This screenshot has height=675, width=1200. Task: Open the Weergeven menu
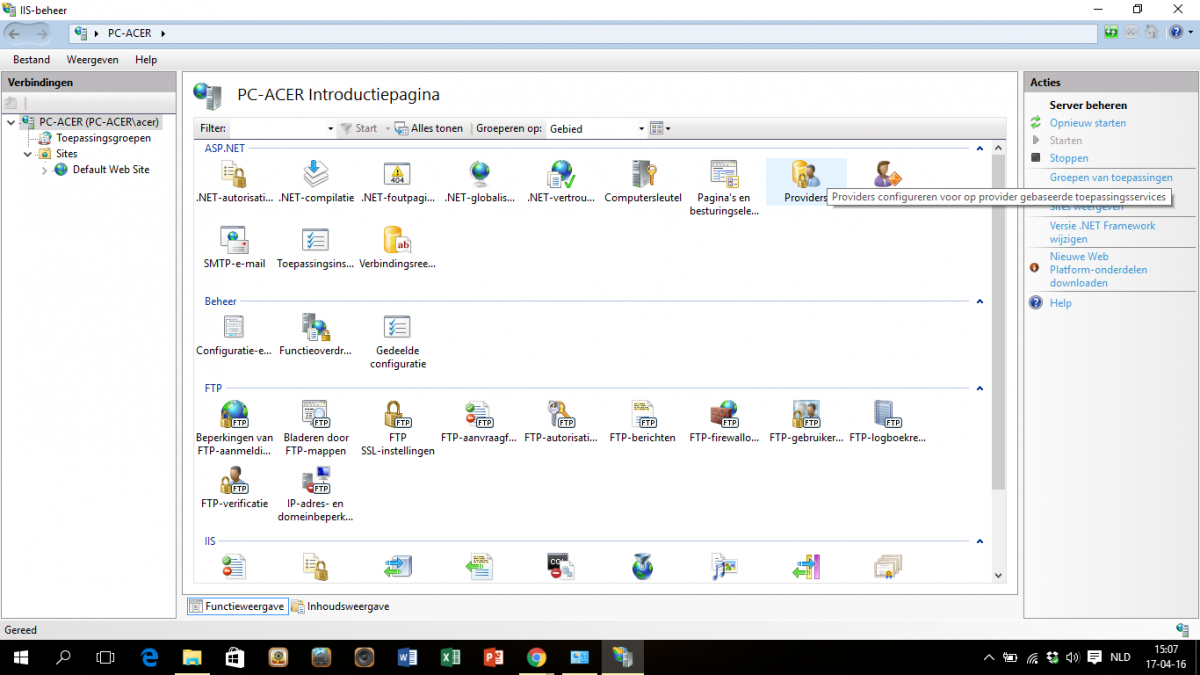pos(92,60)
